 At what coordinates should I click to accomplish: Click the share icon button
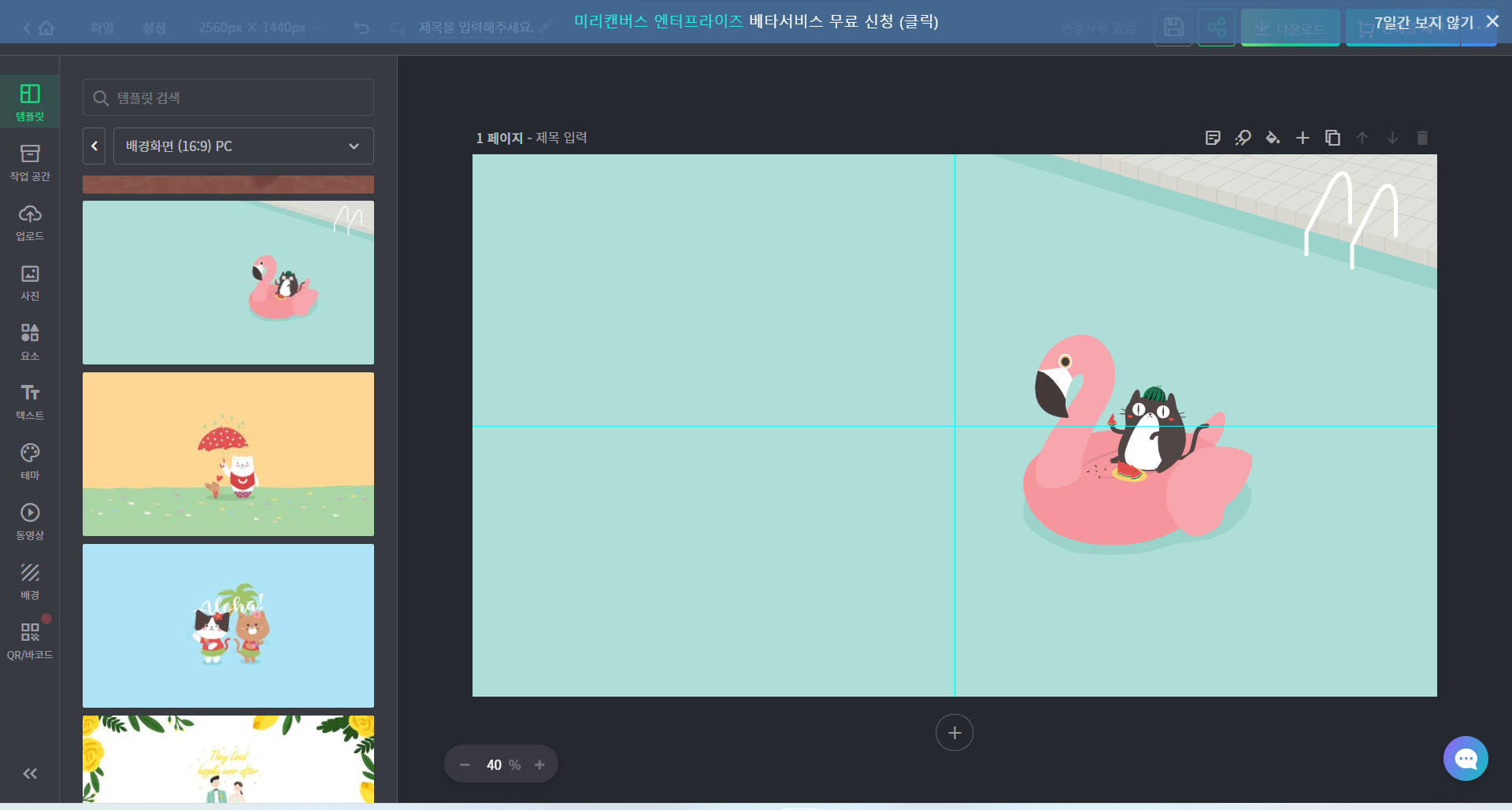coord(1217,28)
